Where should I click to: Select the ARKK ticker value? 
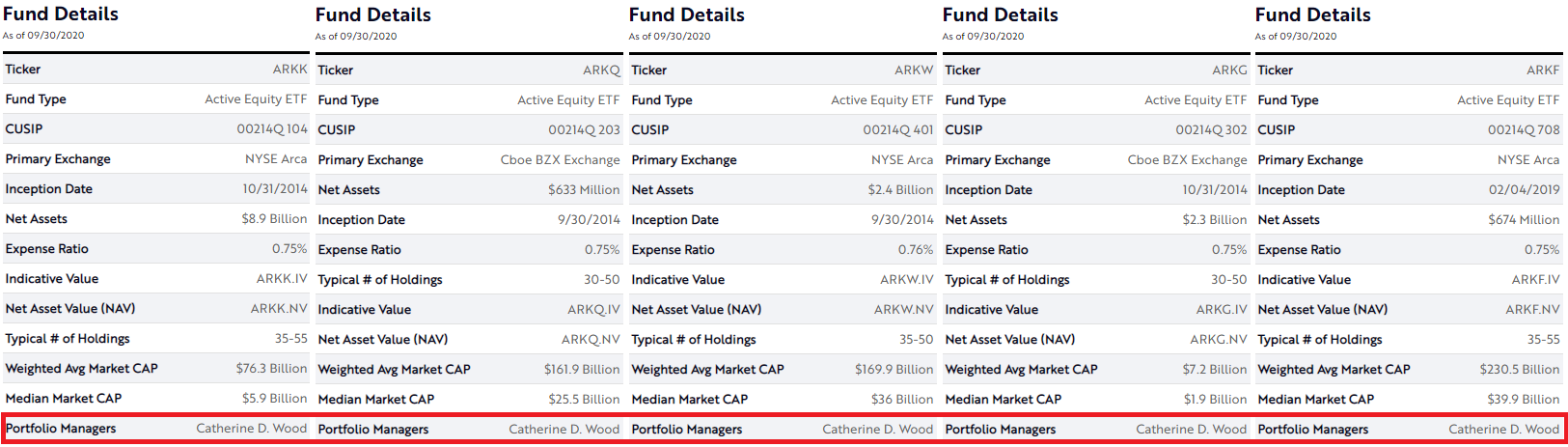[289, 70]
